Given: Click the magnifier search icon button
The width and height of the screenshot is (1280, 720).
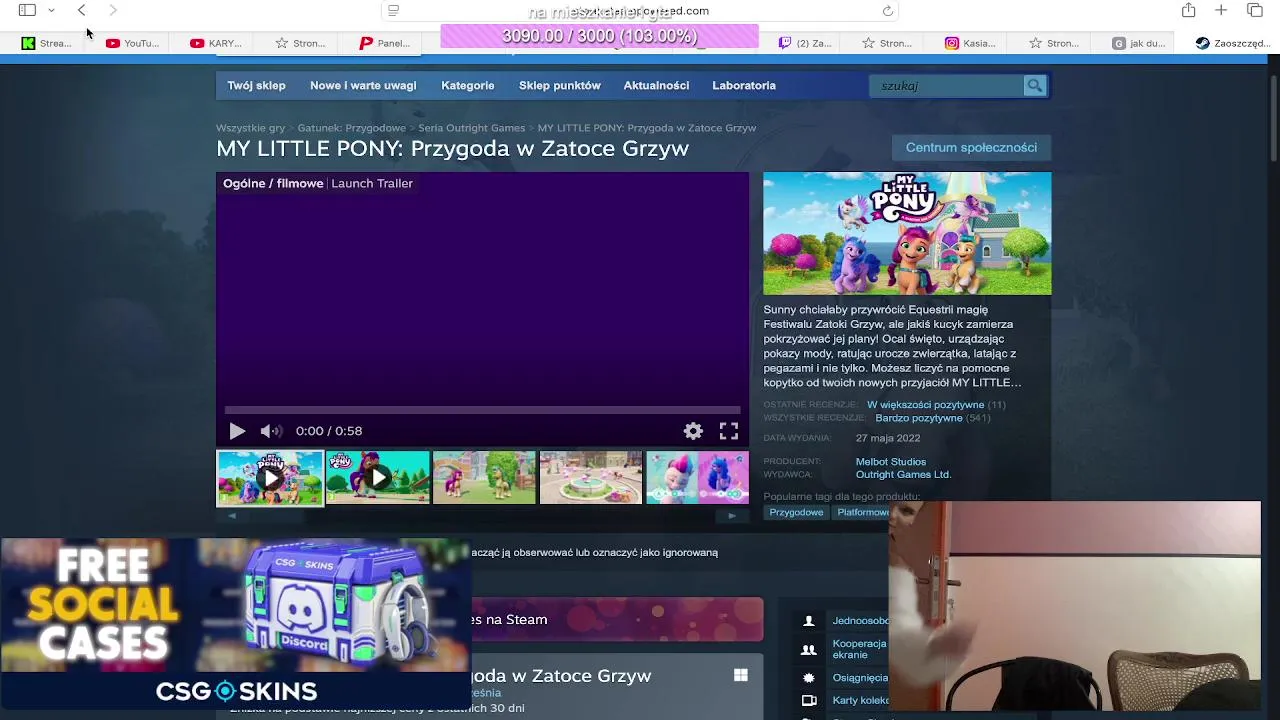Looking at the screenshot, I should click(x=1035, y=86).
